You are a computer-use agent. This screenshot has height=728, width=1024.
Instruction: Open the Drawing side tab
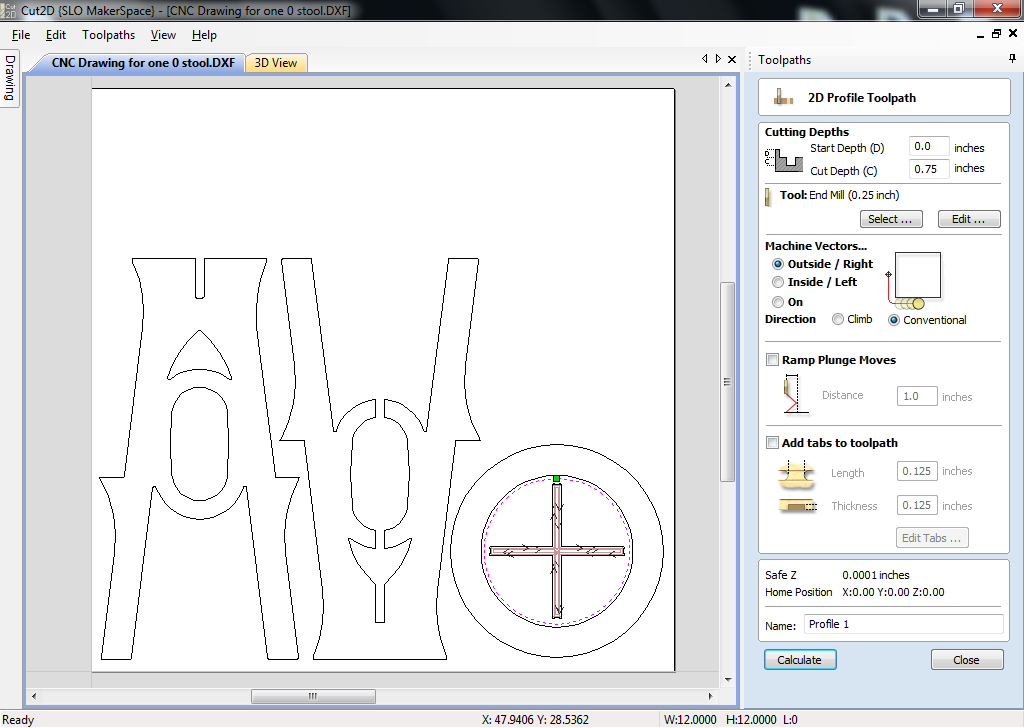(9, 78)
